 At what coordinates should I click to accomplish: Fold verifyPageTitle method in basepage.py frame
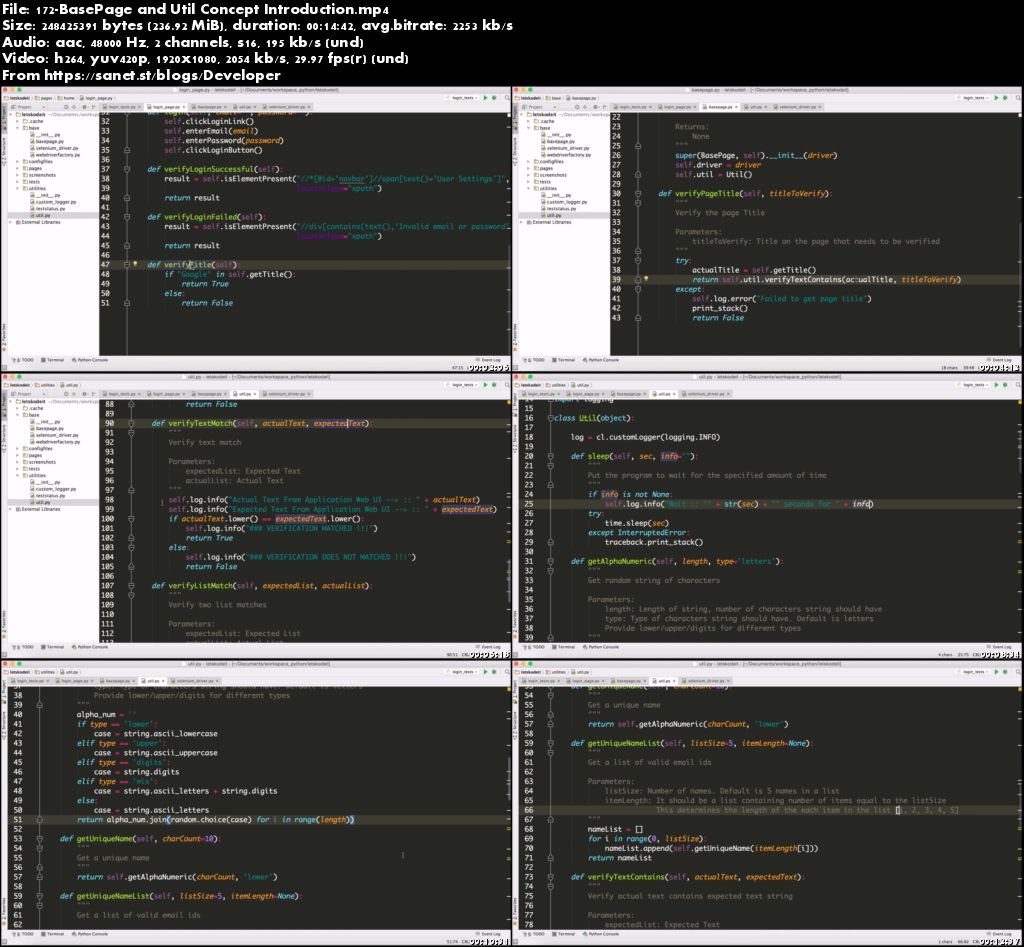[x=638, y=193]
